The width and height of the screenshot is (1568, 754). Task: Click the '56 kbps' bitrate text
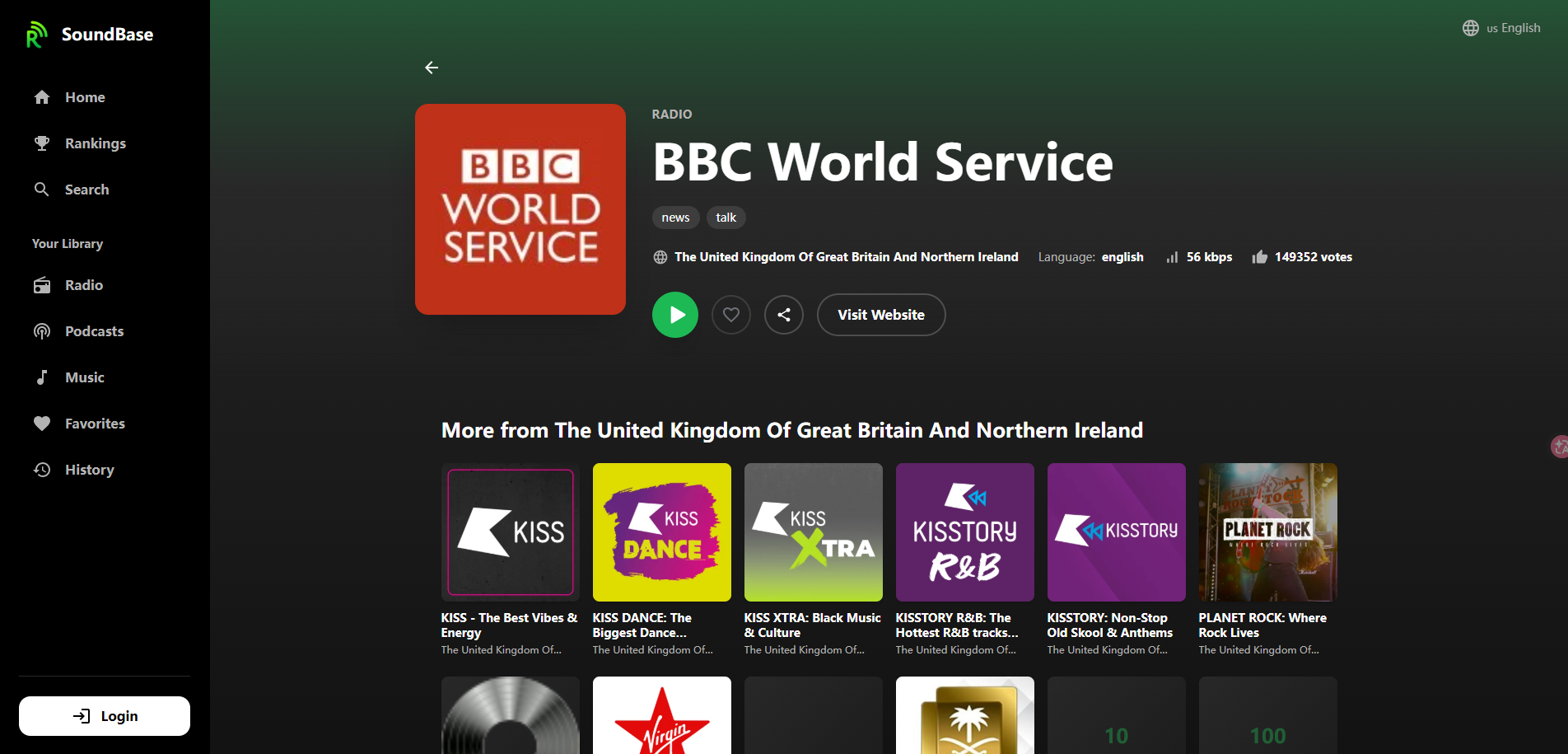(x=1209, y=257)
